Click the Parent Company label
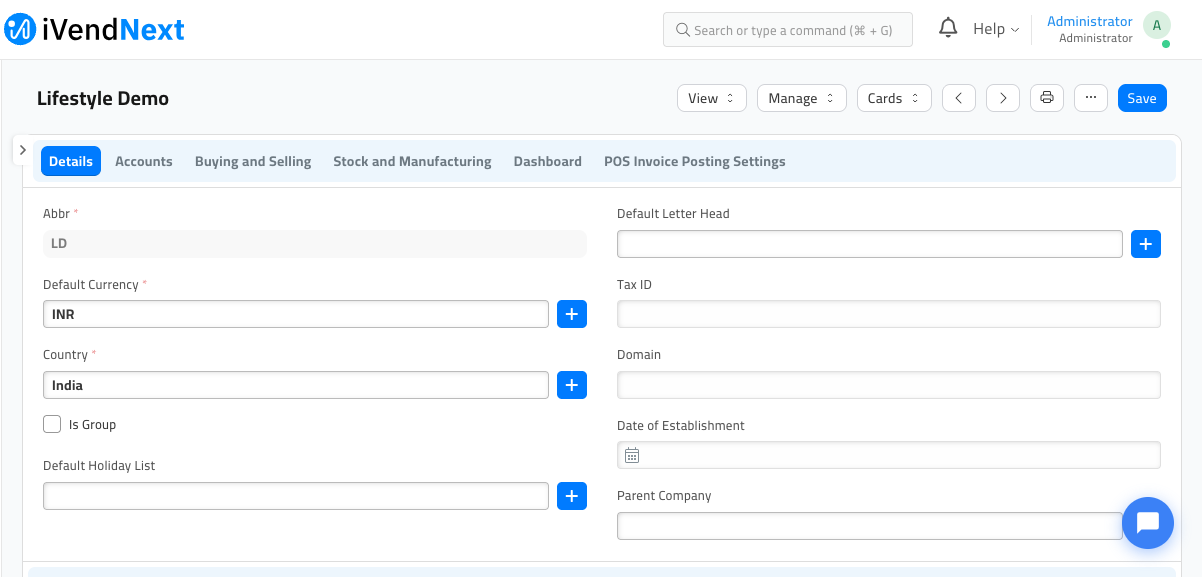Viewport: 1202px width, 577px height. tap(664, 495)
